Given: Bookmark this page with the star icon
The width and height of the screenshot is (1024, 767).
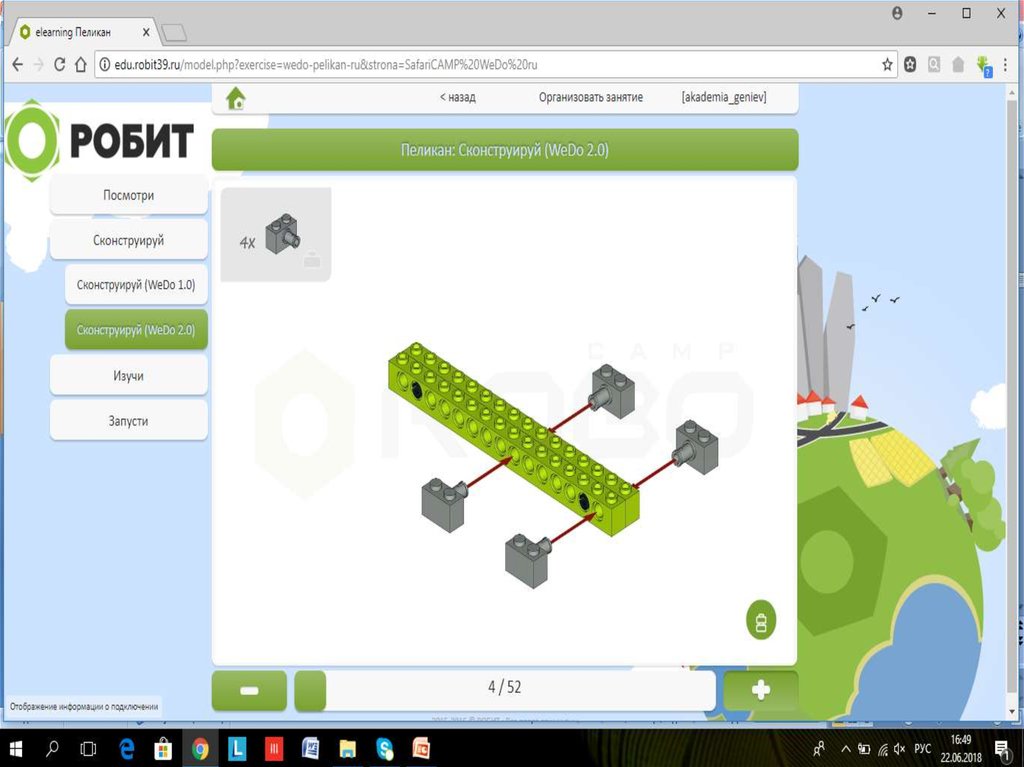Looking at the screenshot, I should tap(887, 65).
